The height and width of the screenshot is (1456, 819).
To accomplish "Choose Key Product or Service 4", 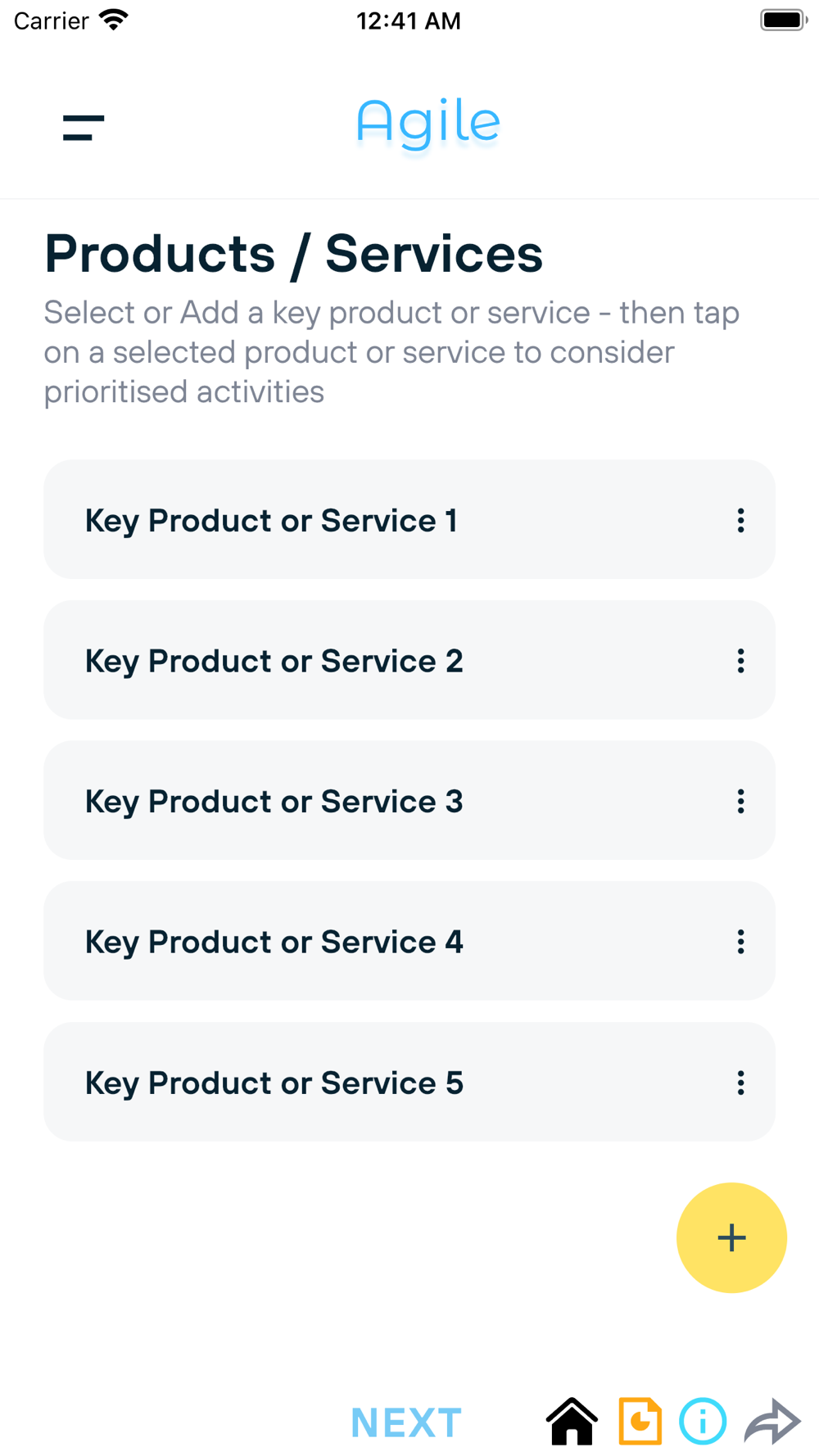I will tap(274, 942).
